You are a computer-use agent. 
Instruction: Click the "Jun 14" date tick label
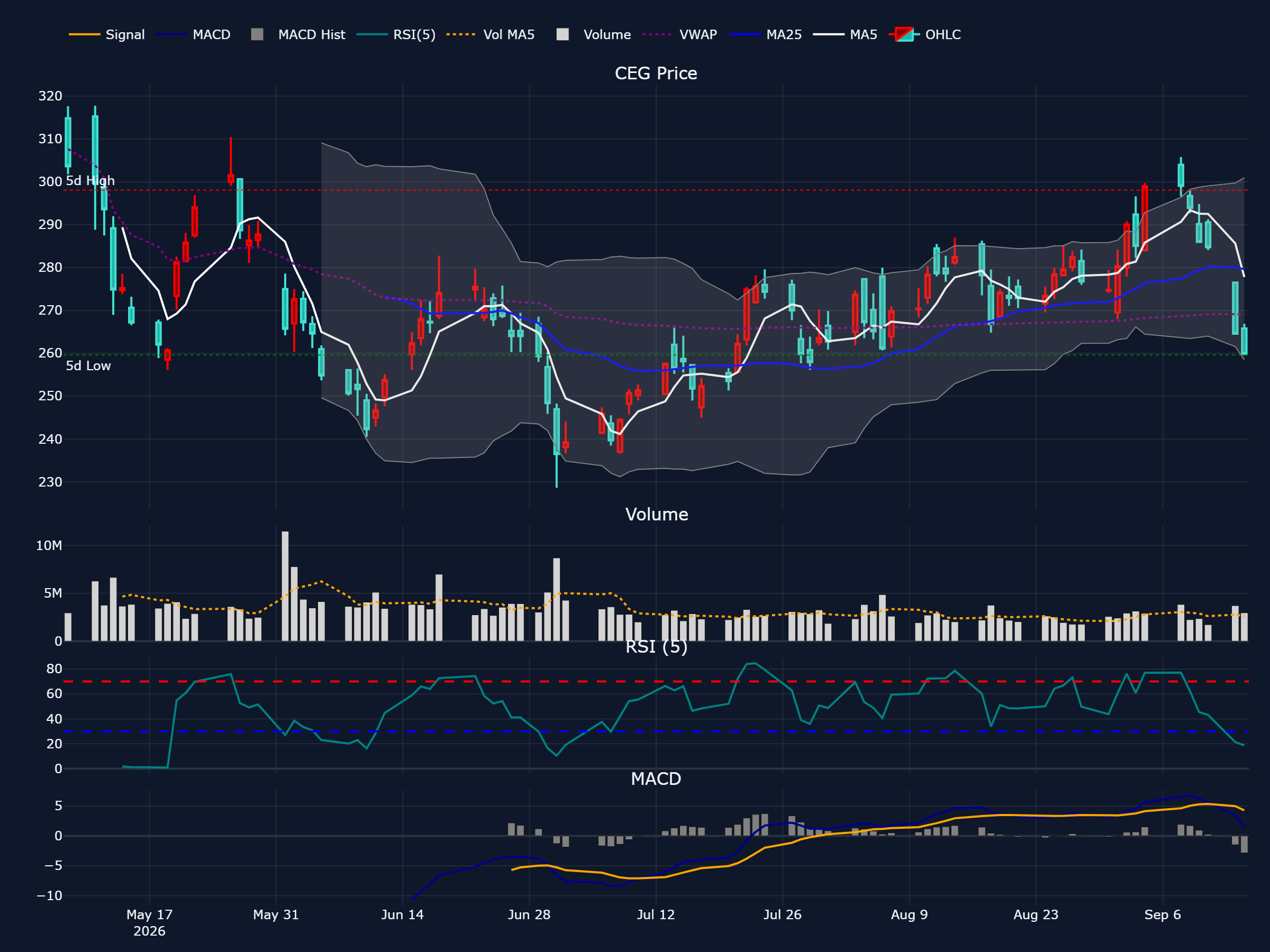pos(403,914)
